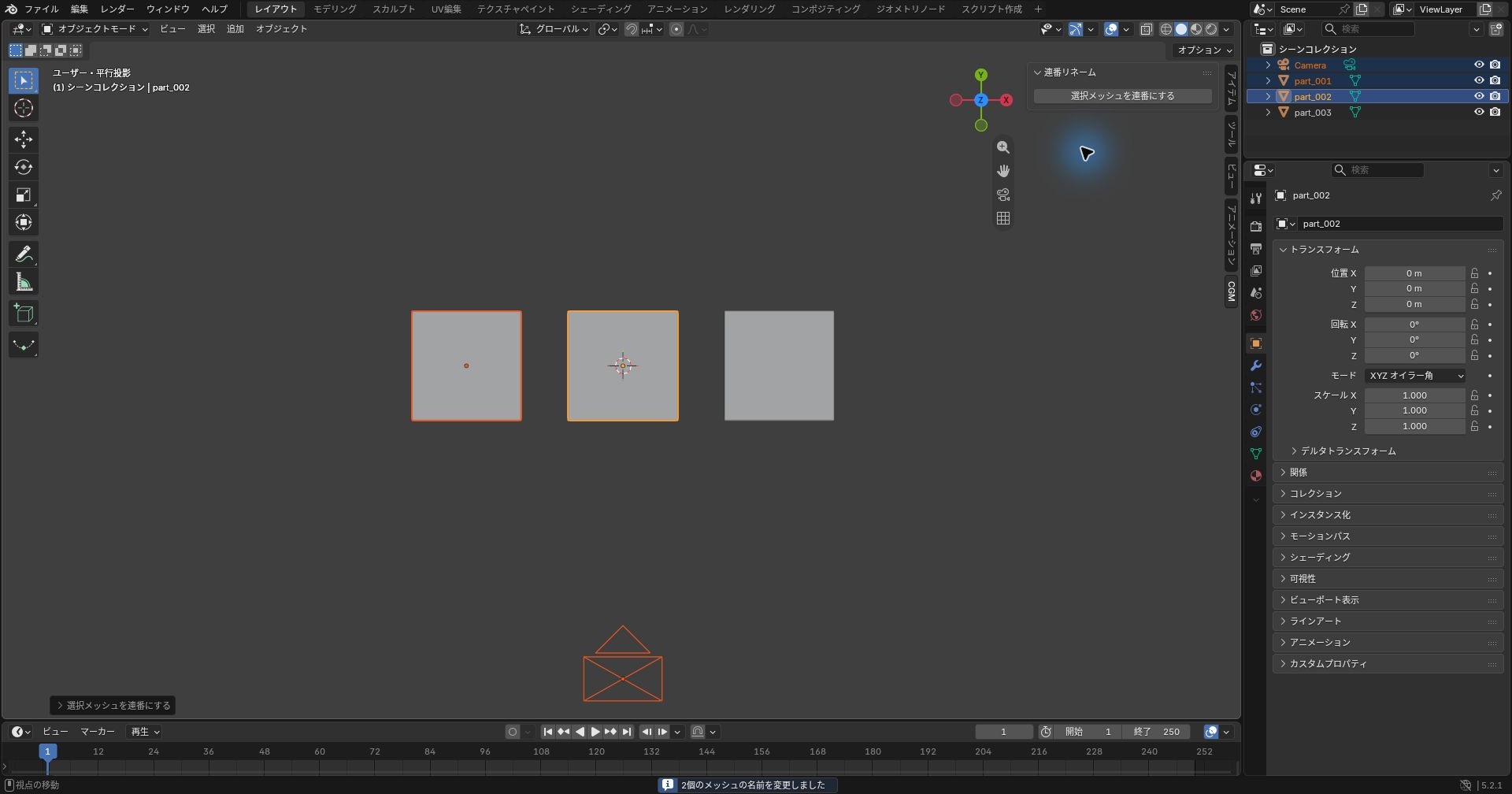
Task: Open the XYZ オイラー角 rotation mode dropdown
Action: coord(1415,376)
